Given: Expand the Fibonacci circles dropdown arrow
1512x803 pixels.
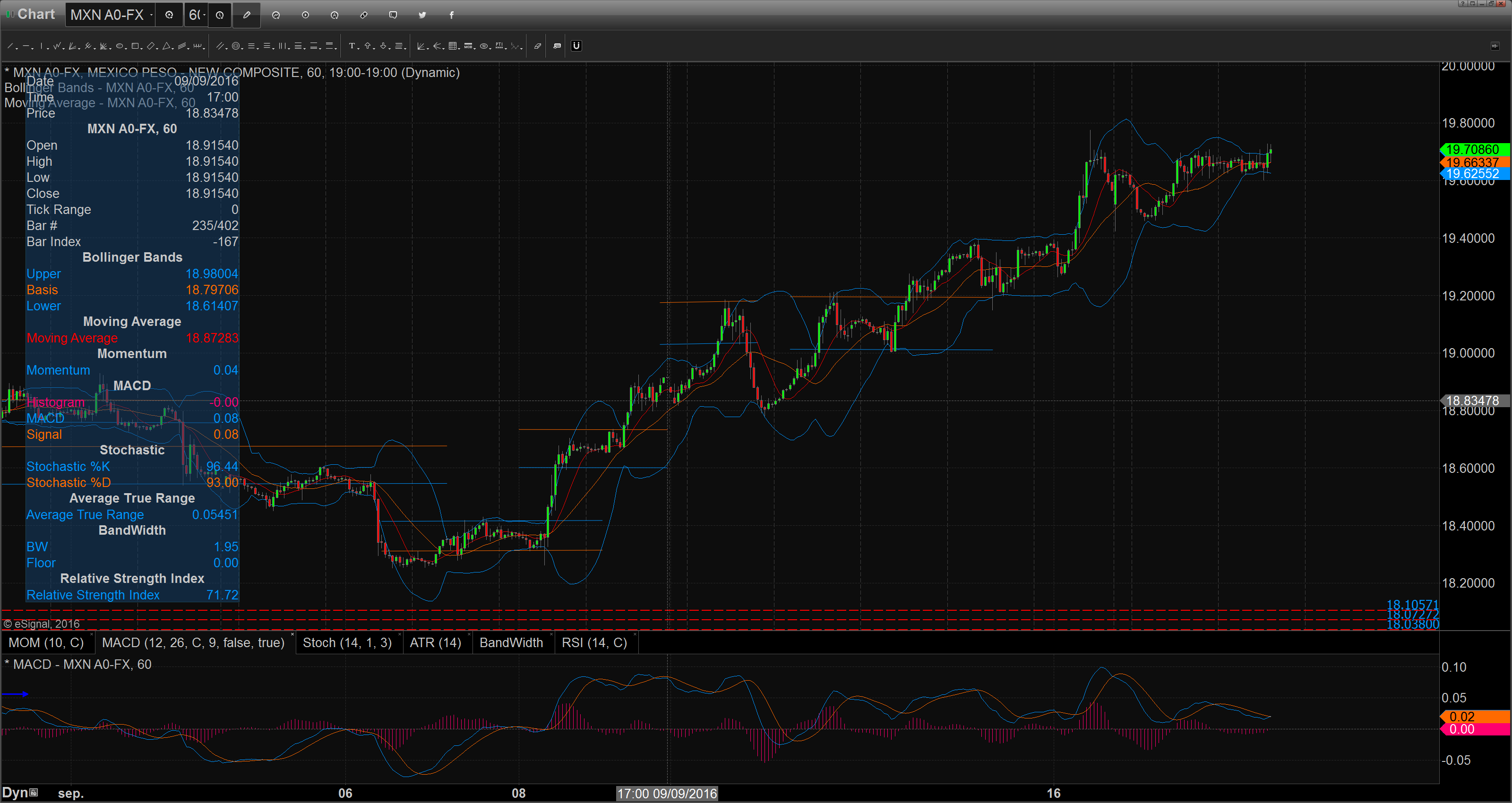Looking at the screenshot, I should pos(242,48).
